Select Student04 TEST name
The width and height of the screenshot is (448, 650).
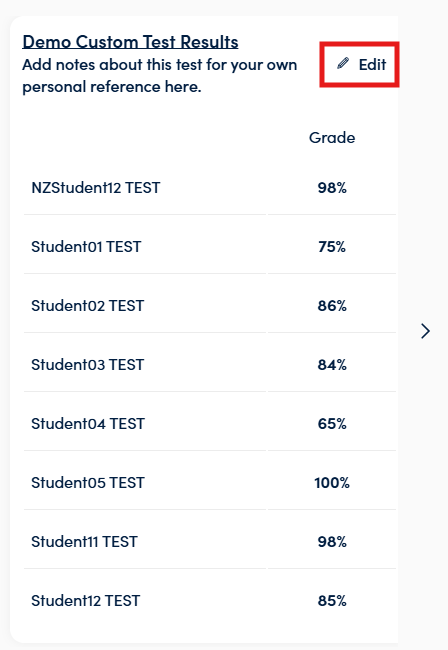(88, 424)
